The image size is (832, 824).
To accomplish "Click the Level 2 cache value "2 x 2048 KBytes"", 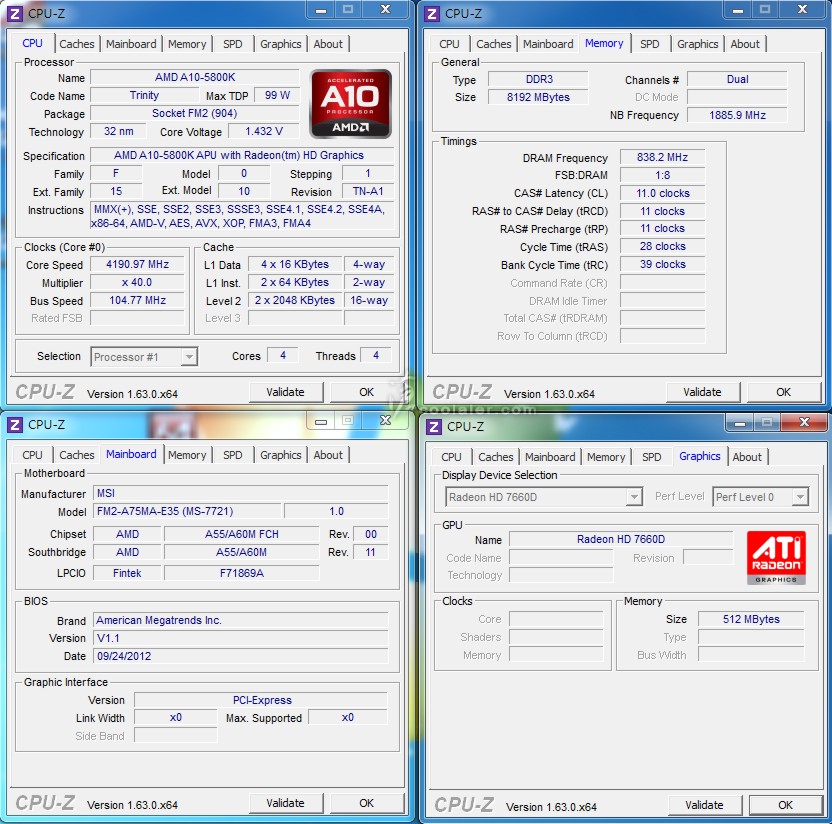I will (x=295, y=300).
